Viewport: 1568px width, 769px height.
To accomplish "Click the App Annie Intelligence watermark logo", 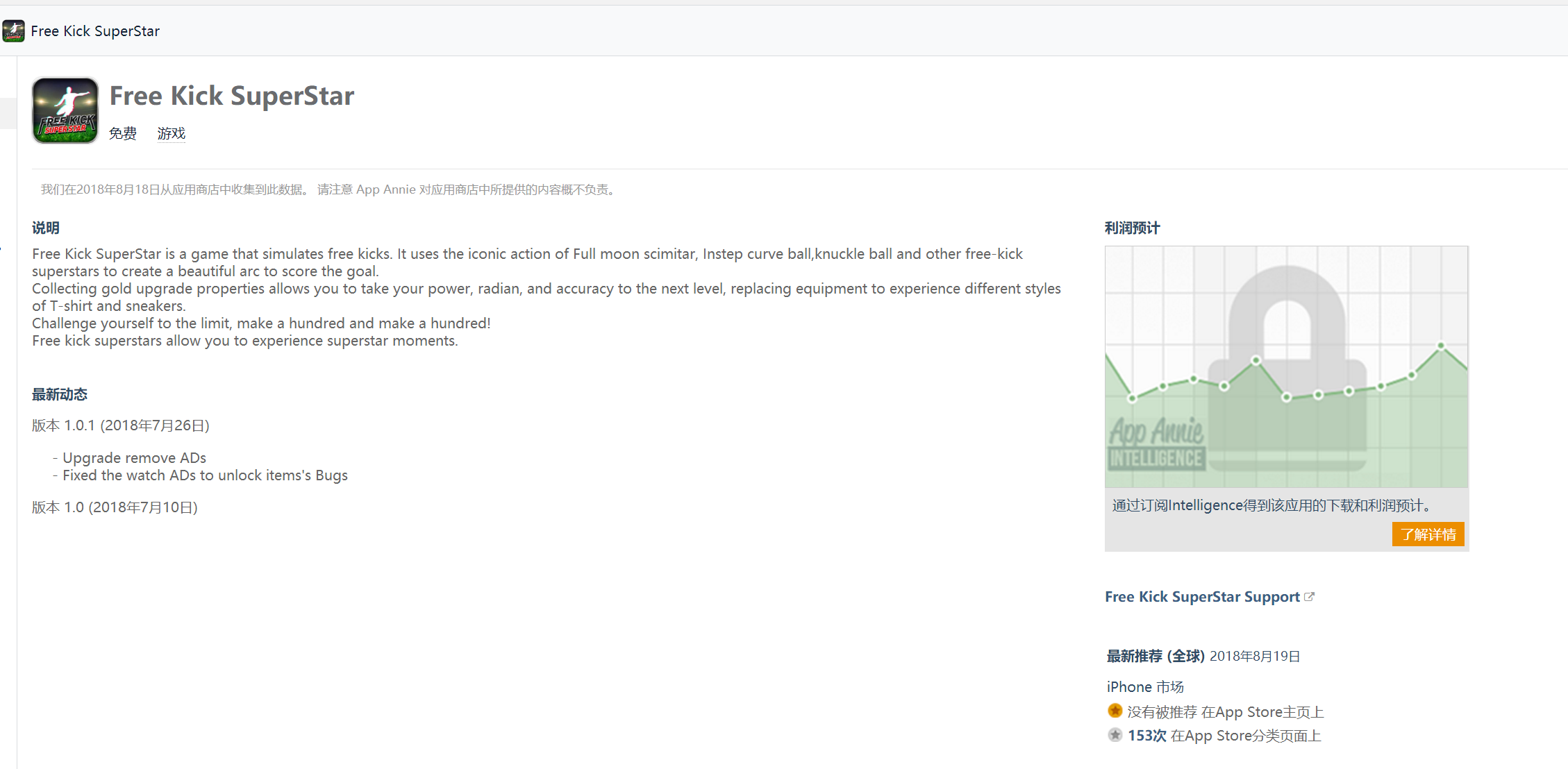I will tap(1156, 443).
